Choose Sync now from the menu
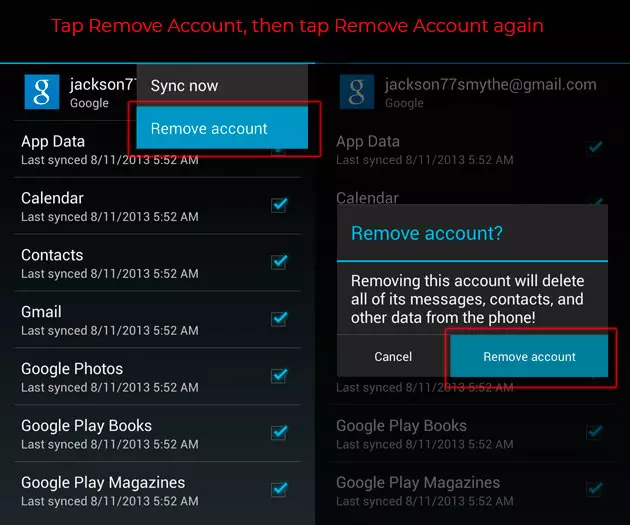630x525 pixels. [x=222, y=86]
